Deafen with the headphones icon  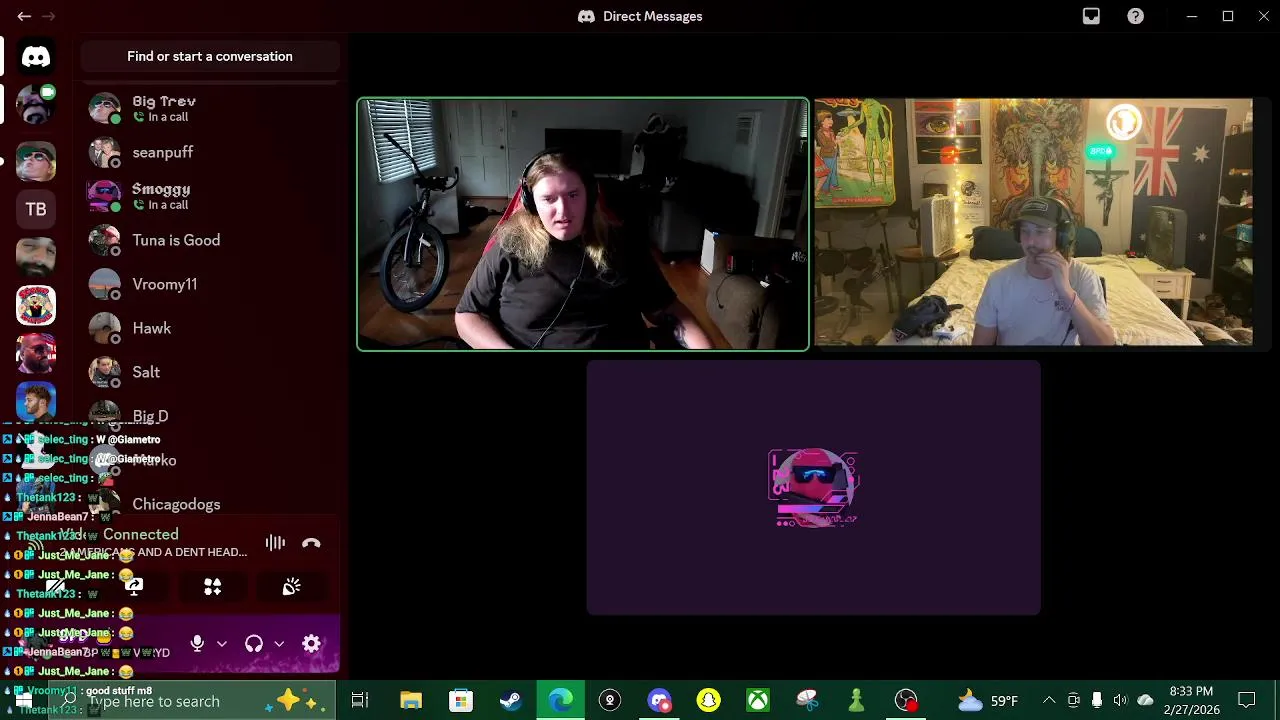click(254, 644)
